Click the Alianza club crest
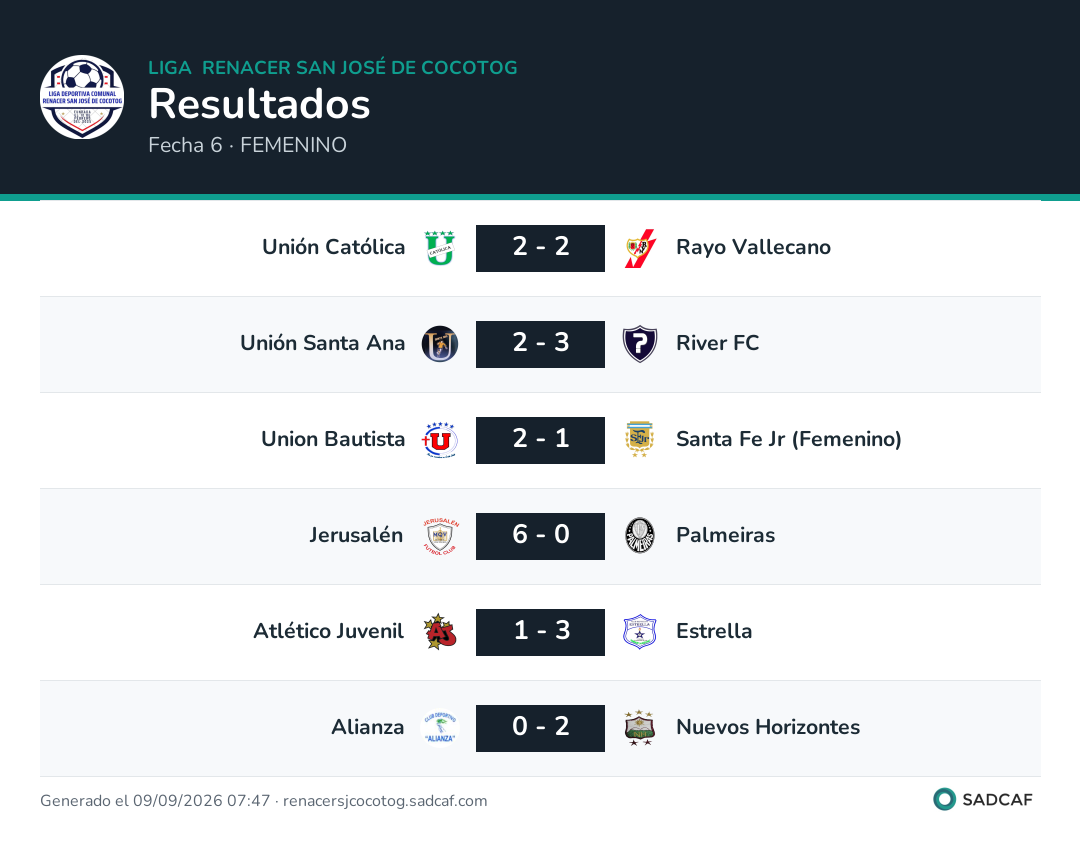Screen dimensions: 1080x852 [439, 728]
